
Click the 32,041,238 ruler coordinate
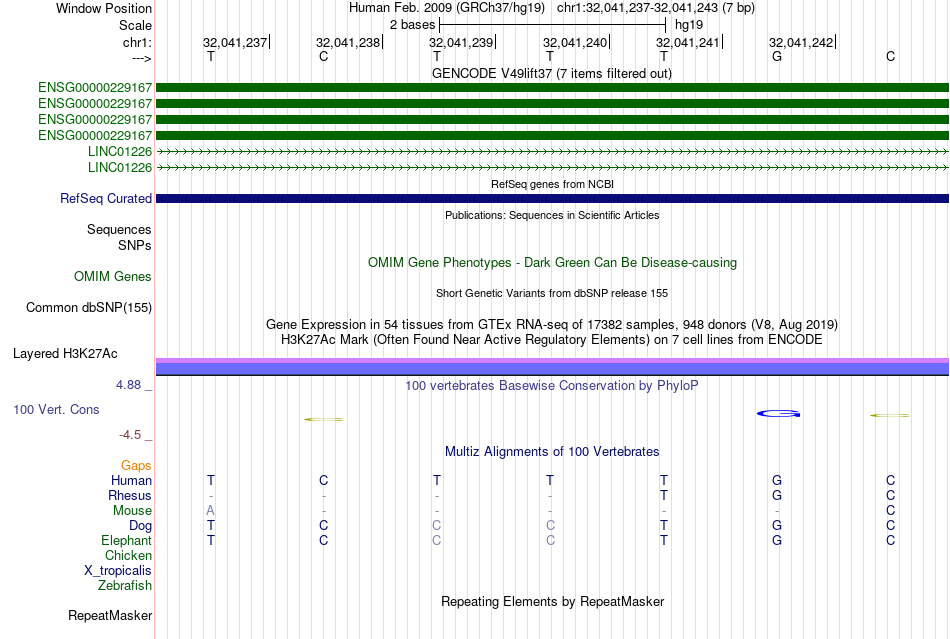point(348,42)
